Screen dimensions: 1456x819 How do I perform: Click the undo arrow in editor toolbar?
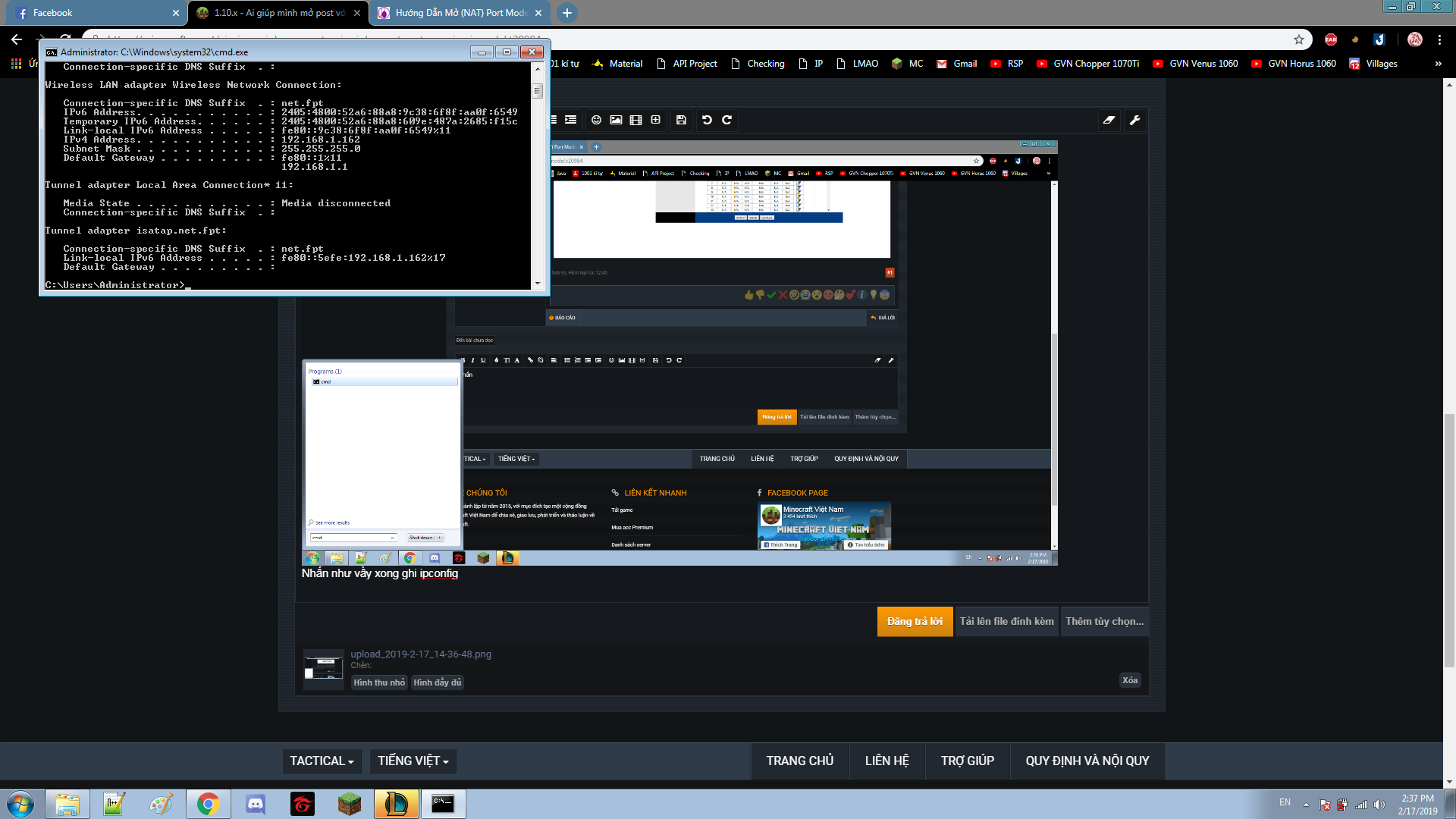point(707,120)
